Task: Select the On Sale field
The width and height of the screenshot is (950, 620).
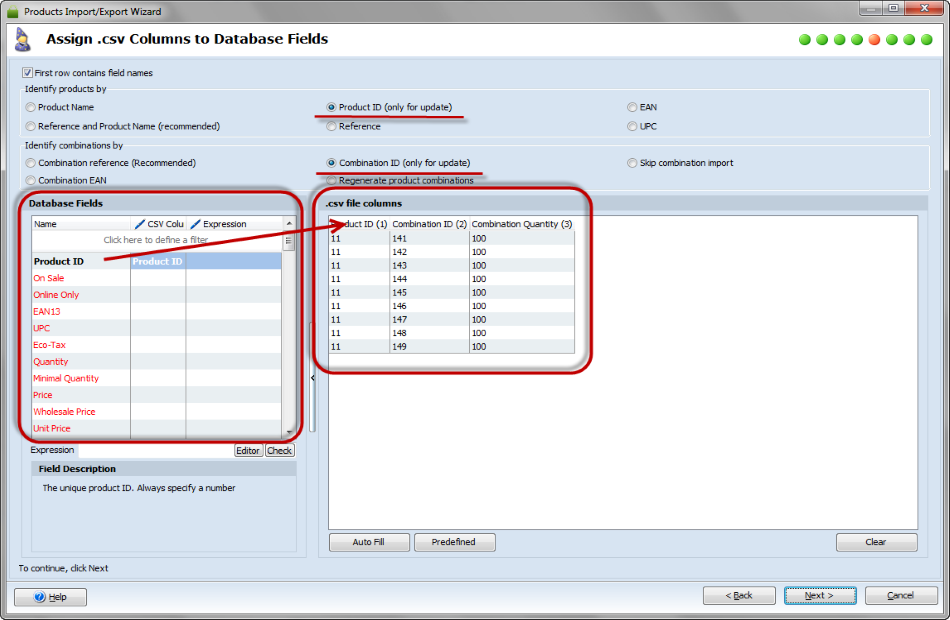Action: point(156,278)
